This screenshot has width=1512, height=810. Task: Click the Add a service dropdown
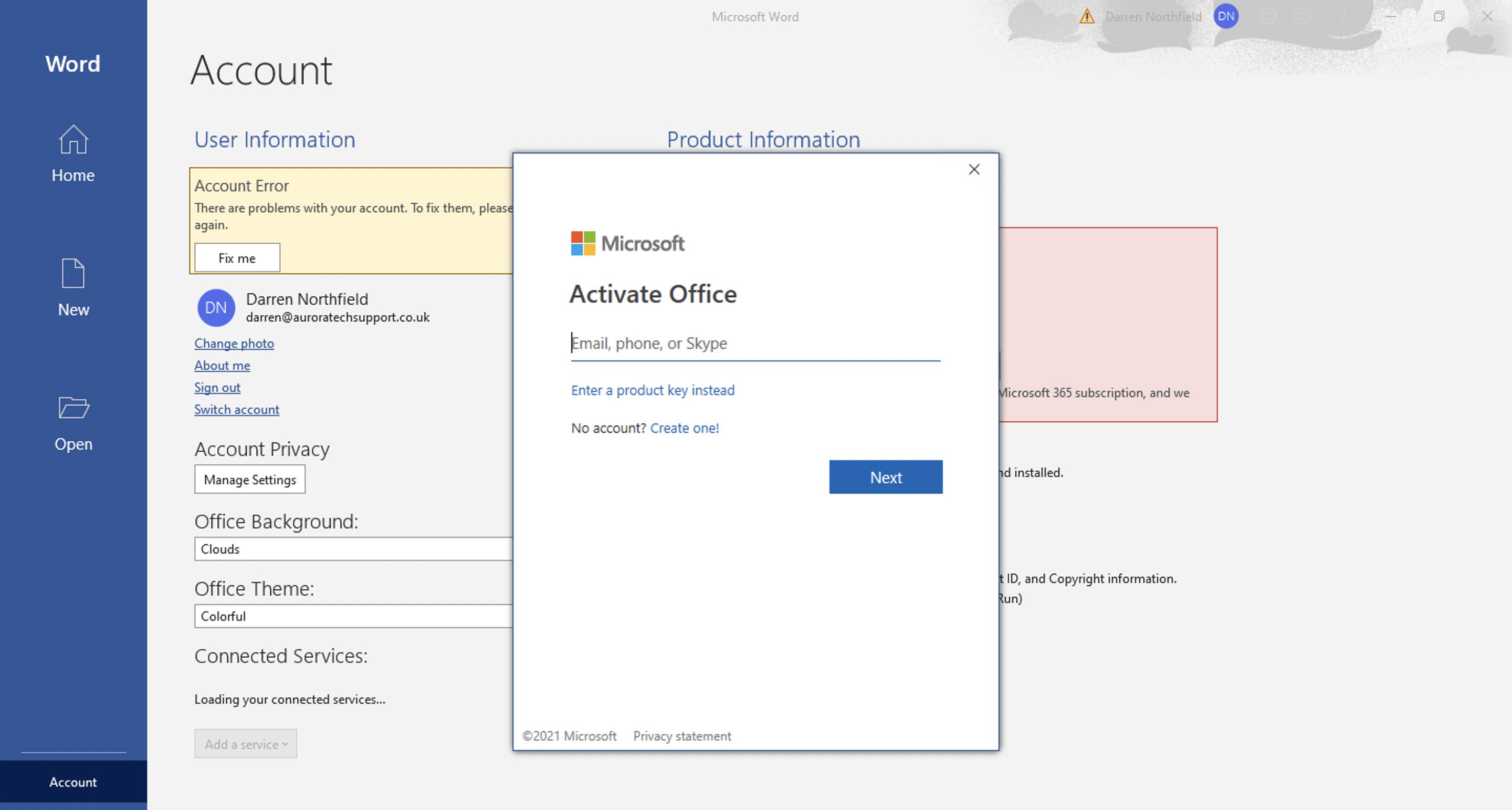246,744
